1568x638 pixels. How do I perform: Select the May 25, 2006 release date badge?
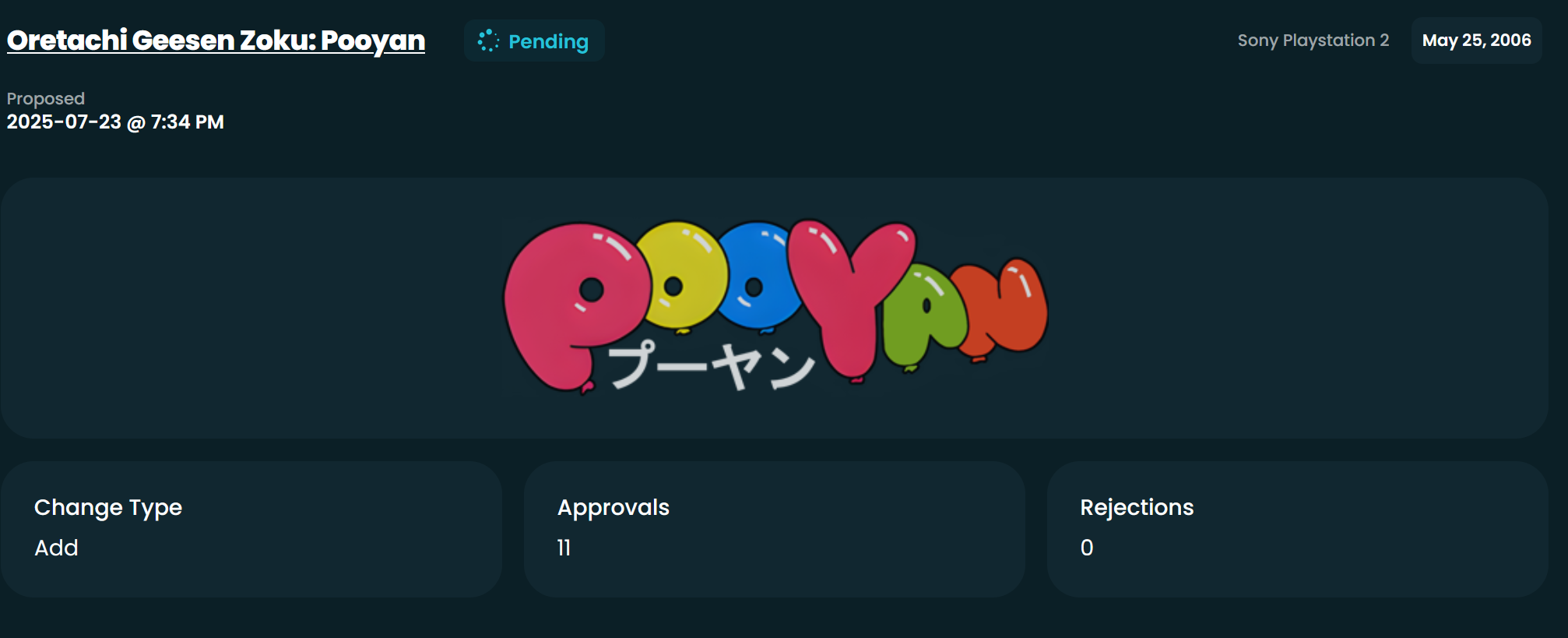1476,41
